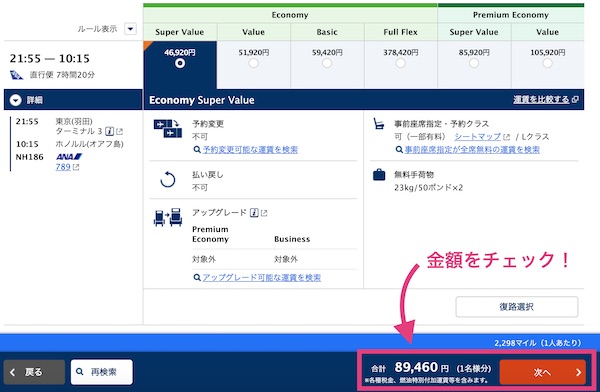Click the upgrade seats icon
Viewport: 600px width, 392px height.
pos(168,217)
